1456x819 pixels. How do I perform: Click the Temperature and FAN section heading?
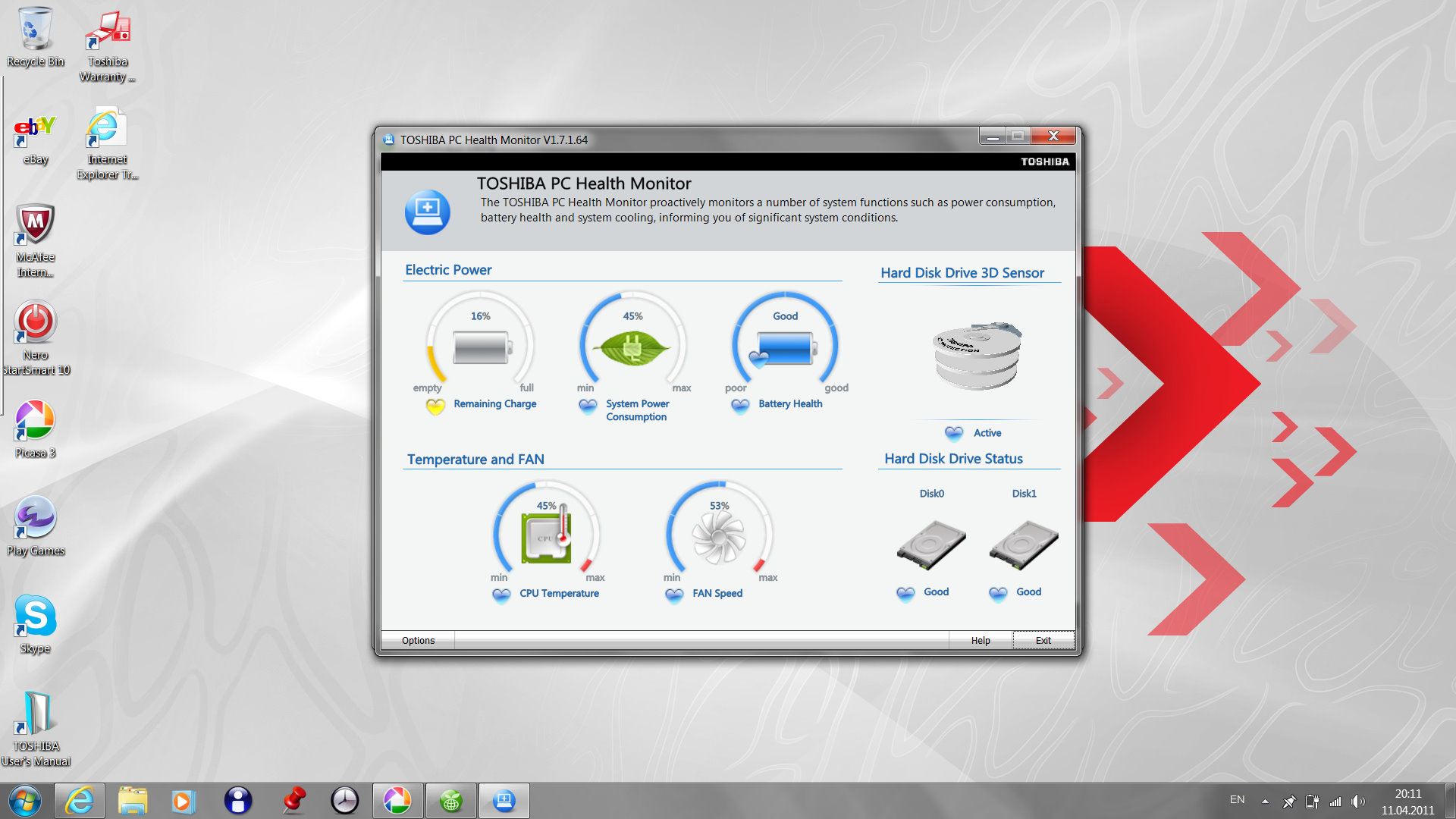pyautogui.click(x=475, y=460)
